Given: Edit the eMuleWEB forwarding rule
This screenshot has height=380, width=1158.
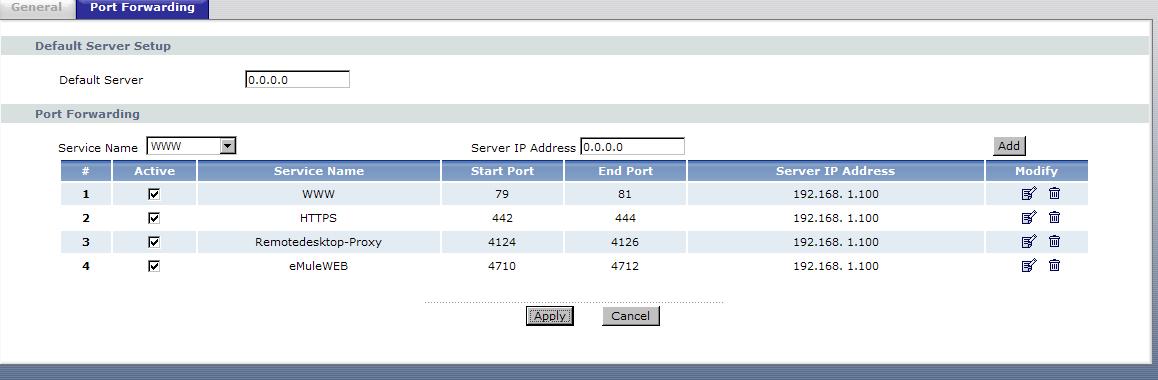Looking at the screenshot, I should click(1029, 265).
